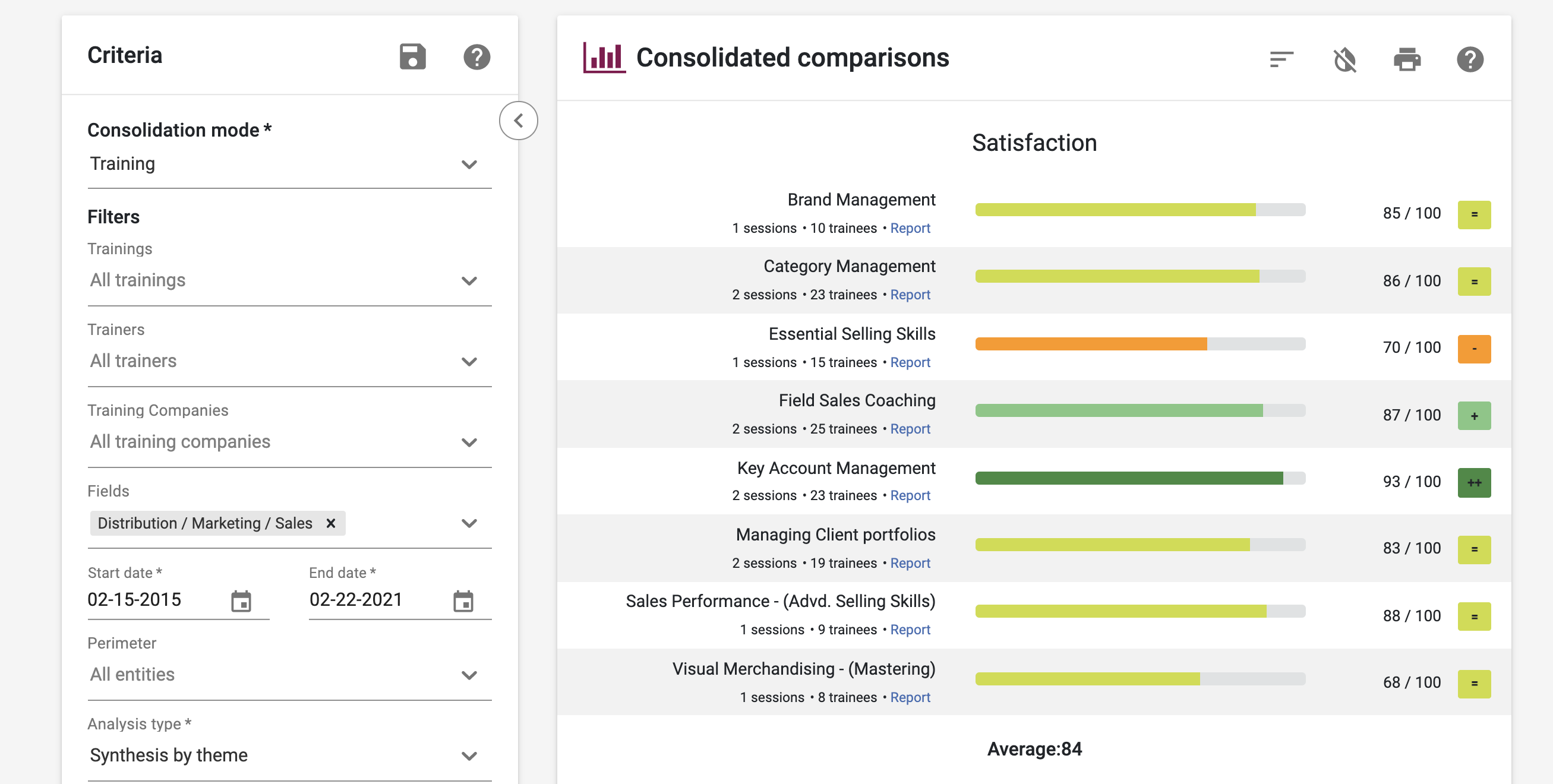1553x784 pixels.
Task: Click the sort icon in Consolidated comparisons
Action: pos(1281,59)
